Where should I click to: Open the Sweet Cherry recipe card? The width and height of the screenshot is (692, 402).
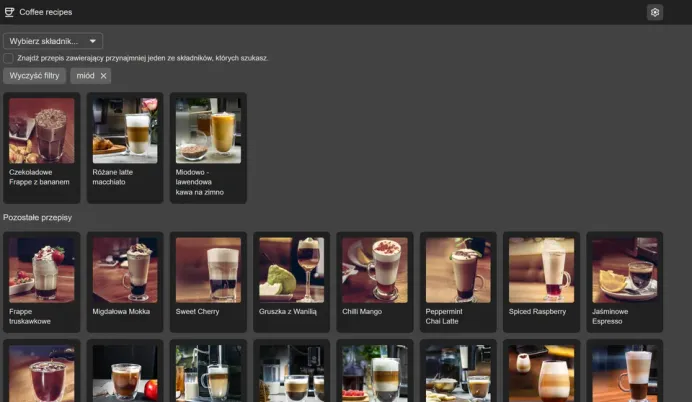(208, 282)
